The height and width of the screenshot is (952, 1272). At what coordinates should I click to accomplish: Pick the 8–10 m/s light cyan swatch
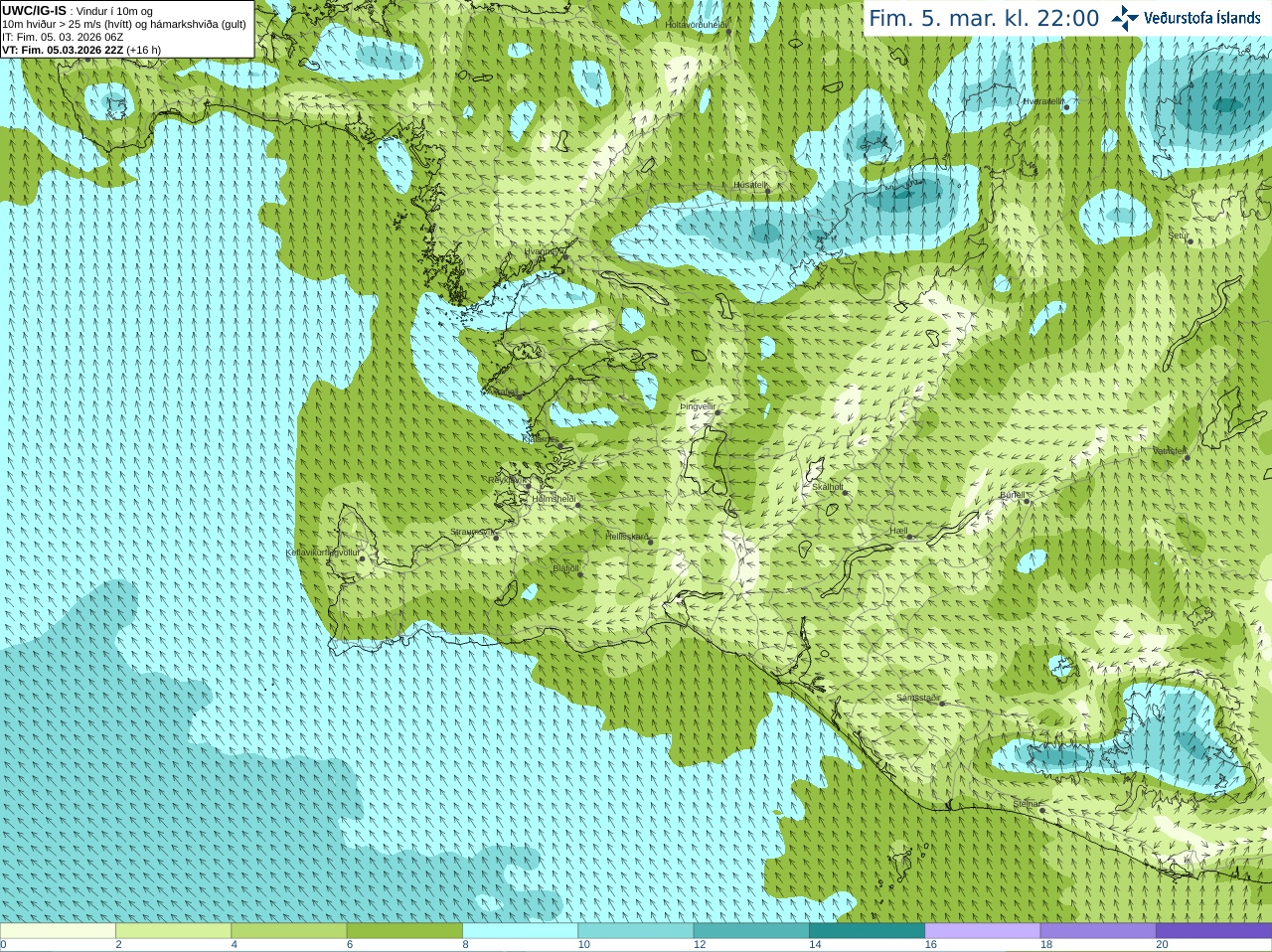[520, 931]
